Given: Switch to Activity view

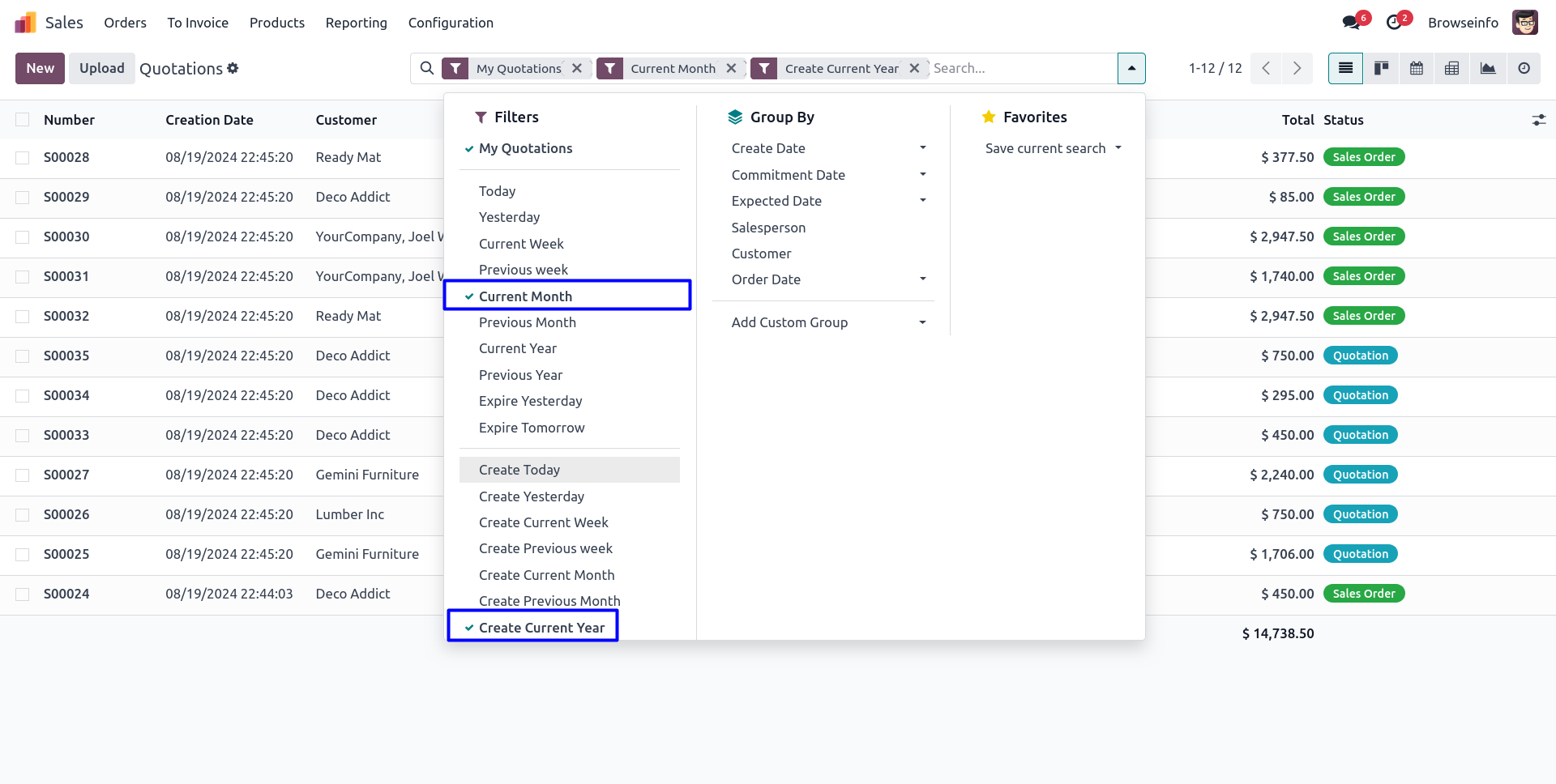Looking at the screenshot, I should tap(1524, 69).
